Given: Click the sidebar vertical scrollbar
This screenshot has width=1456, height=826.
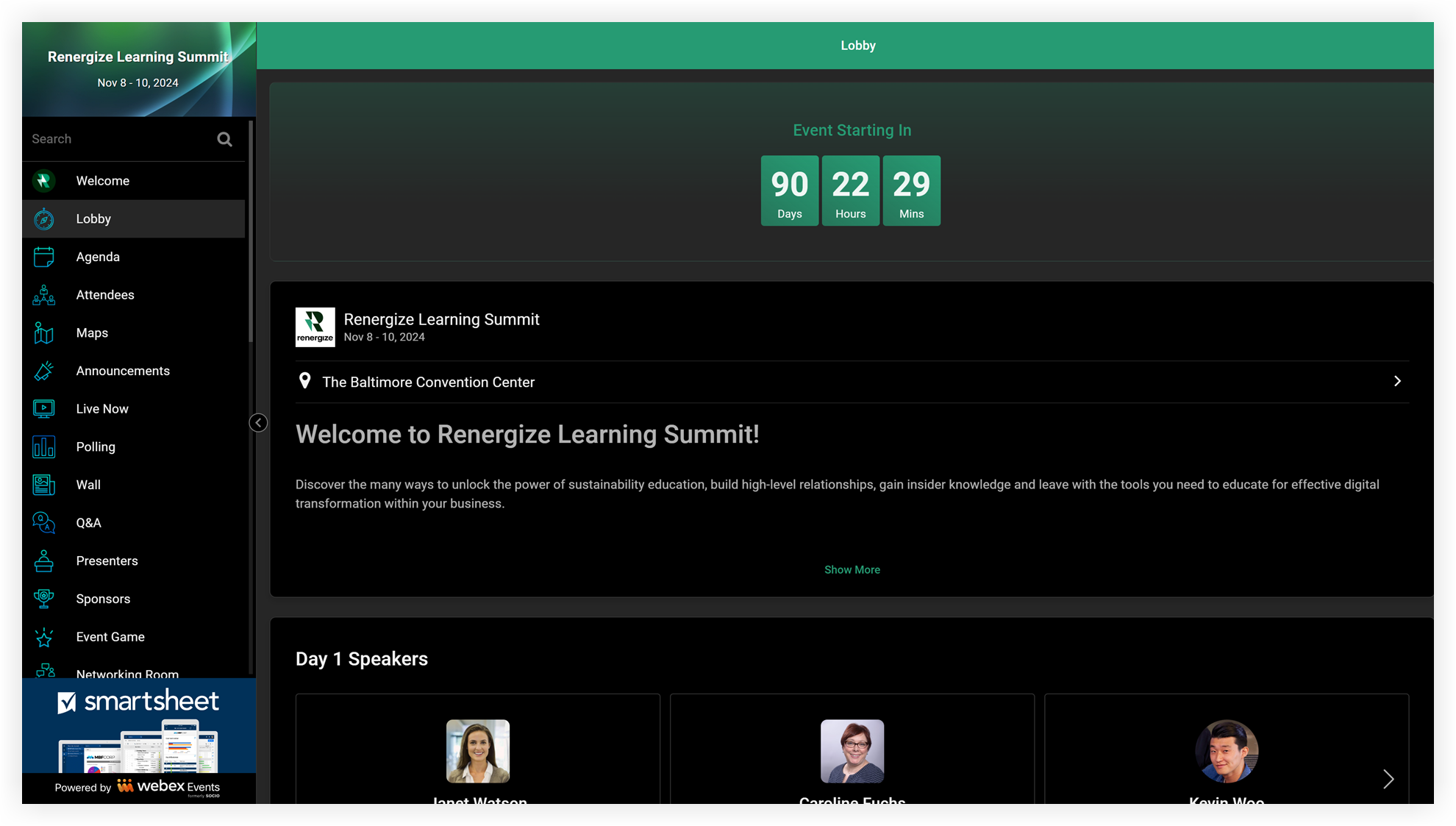Looking at the screenshot, I should click(x=251, y=232).
